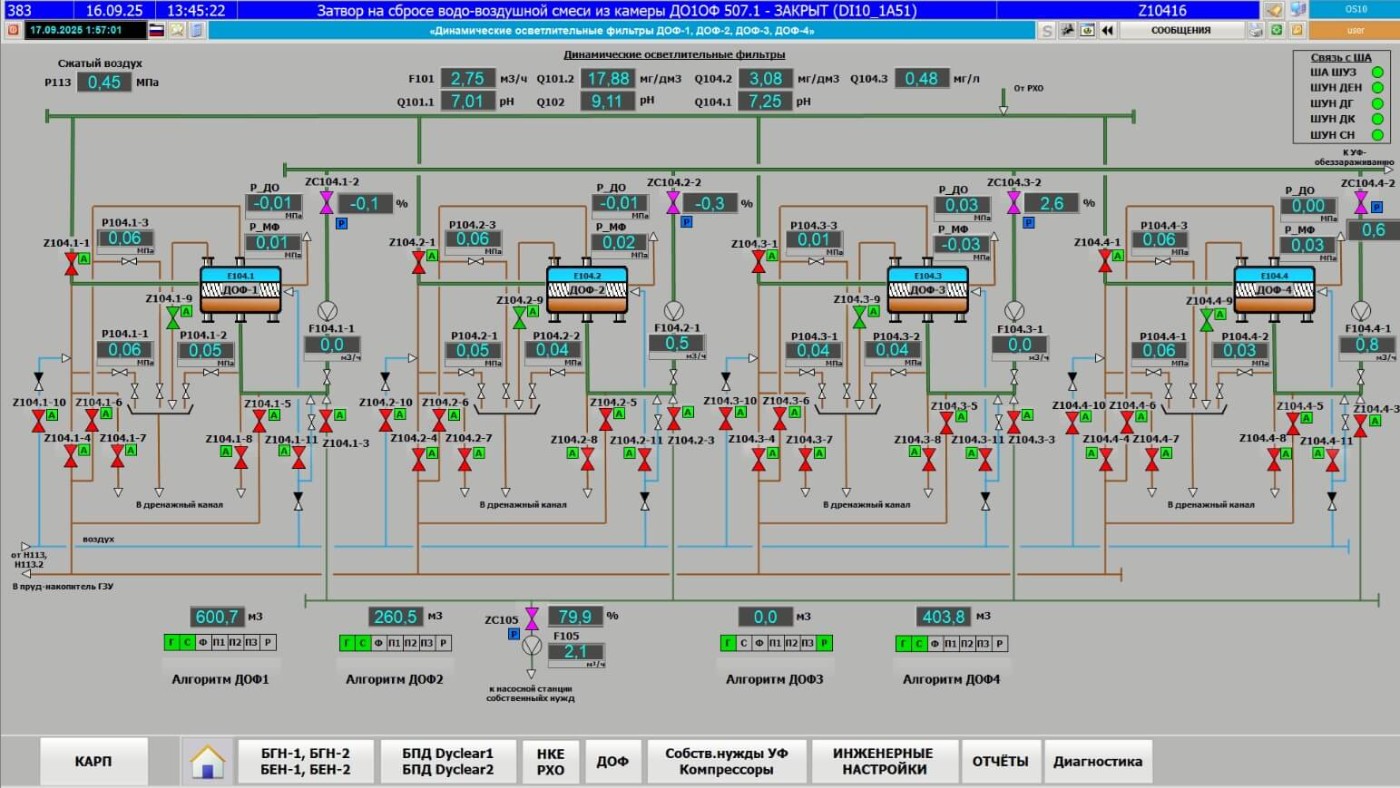Click the ZC104.3-2 position value field 2,6
Screen dimensions: 1400x788
(1050, 203)
